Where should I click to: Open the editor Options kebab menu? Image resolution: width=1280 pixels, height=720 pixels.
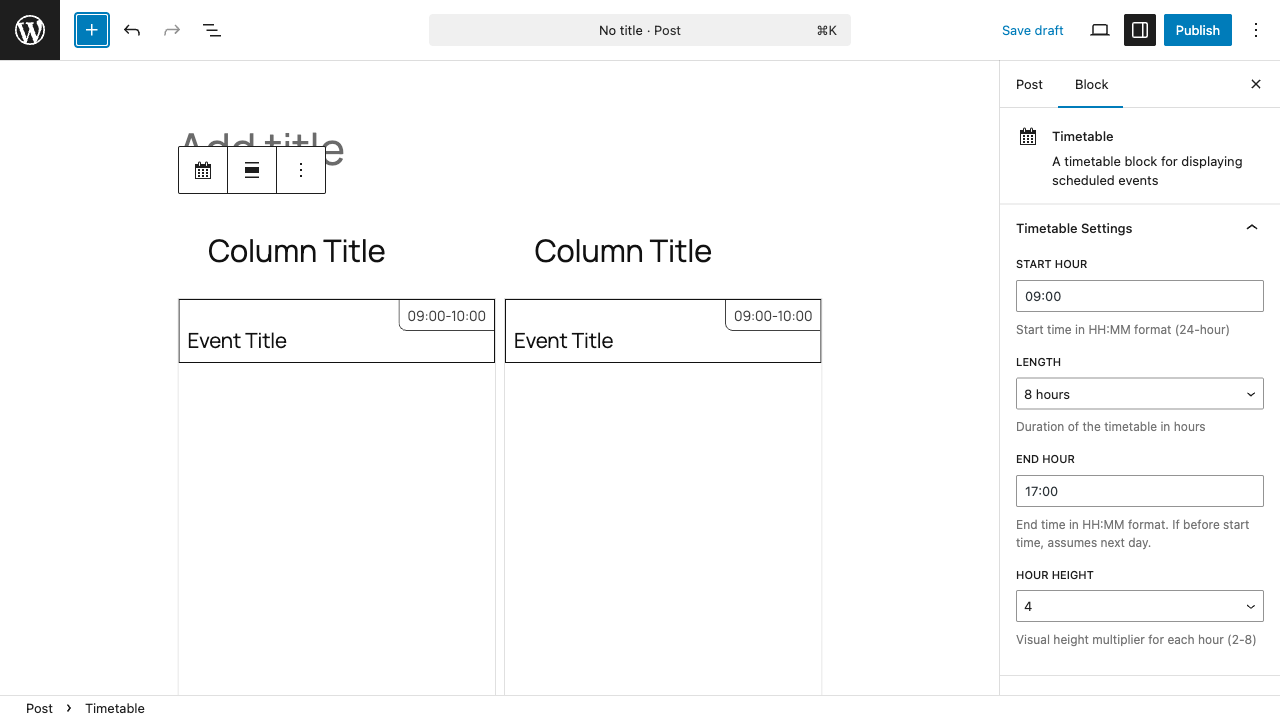[1256, 30]
